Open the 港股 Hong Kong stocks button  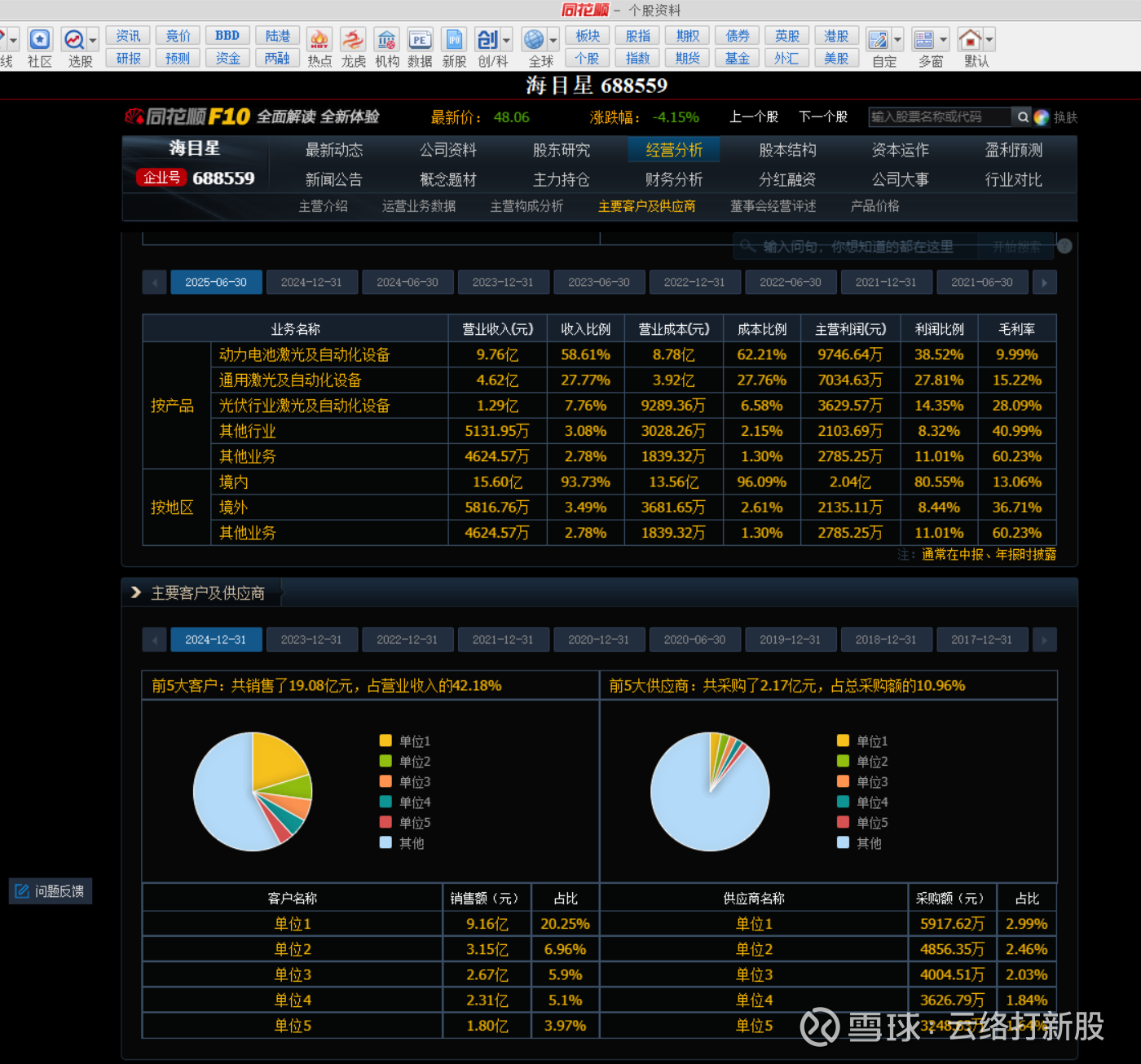pyautogui.click(x=836, y=36)
